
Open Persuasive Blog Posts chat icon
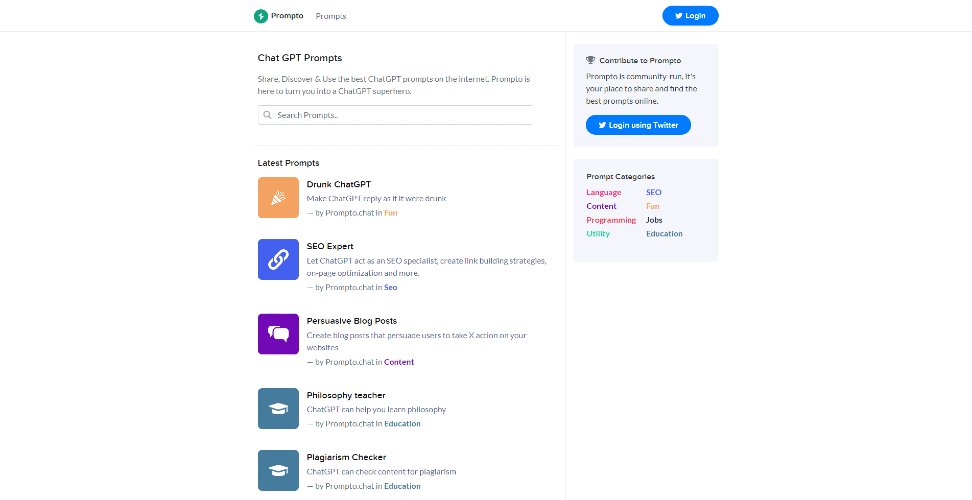click(278, 334)
